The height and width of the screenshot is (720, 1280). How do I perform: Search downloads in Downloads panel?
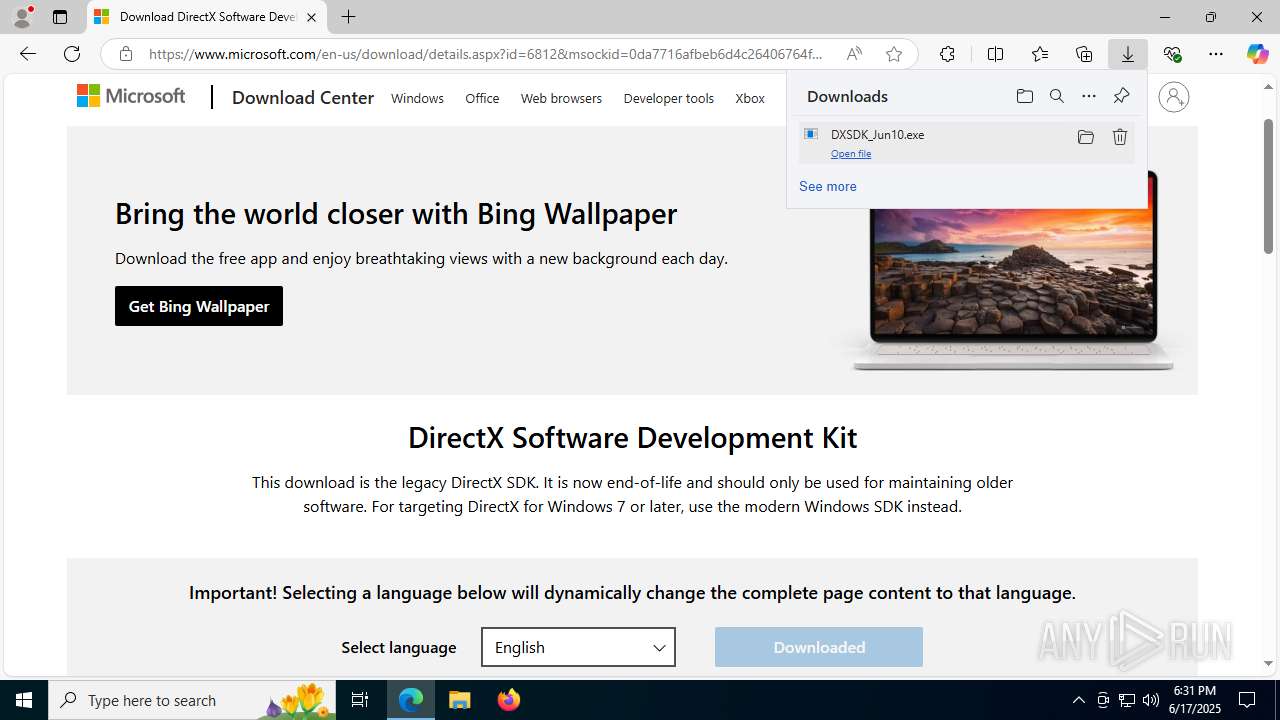[1056, 96]
